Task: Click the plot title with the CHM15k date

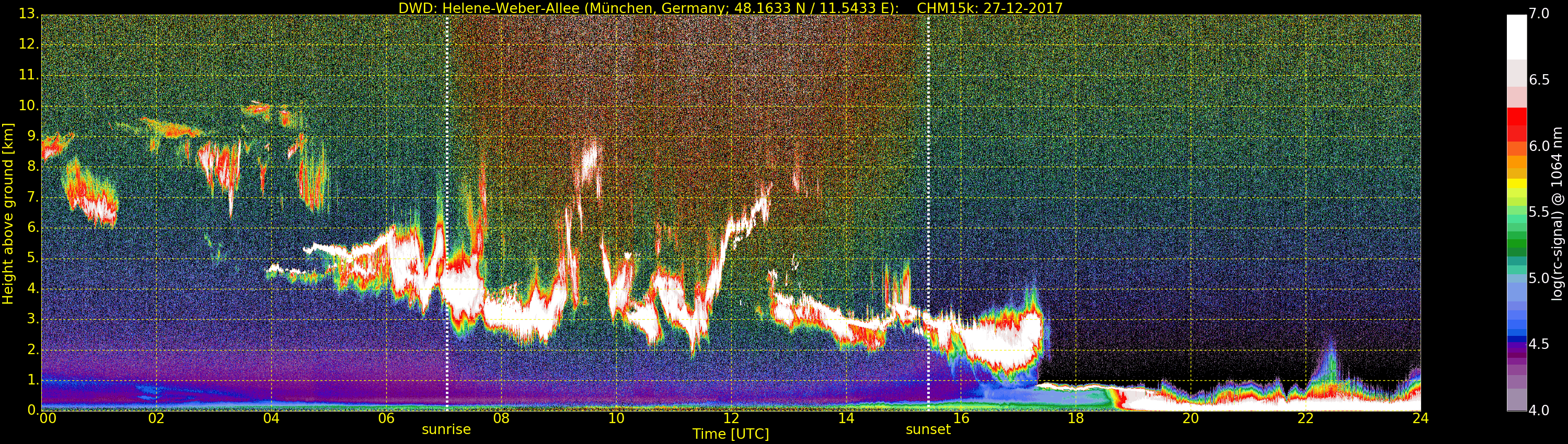Action: tap(730, 8)
